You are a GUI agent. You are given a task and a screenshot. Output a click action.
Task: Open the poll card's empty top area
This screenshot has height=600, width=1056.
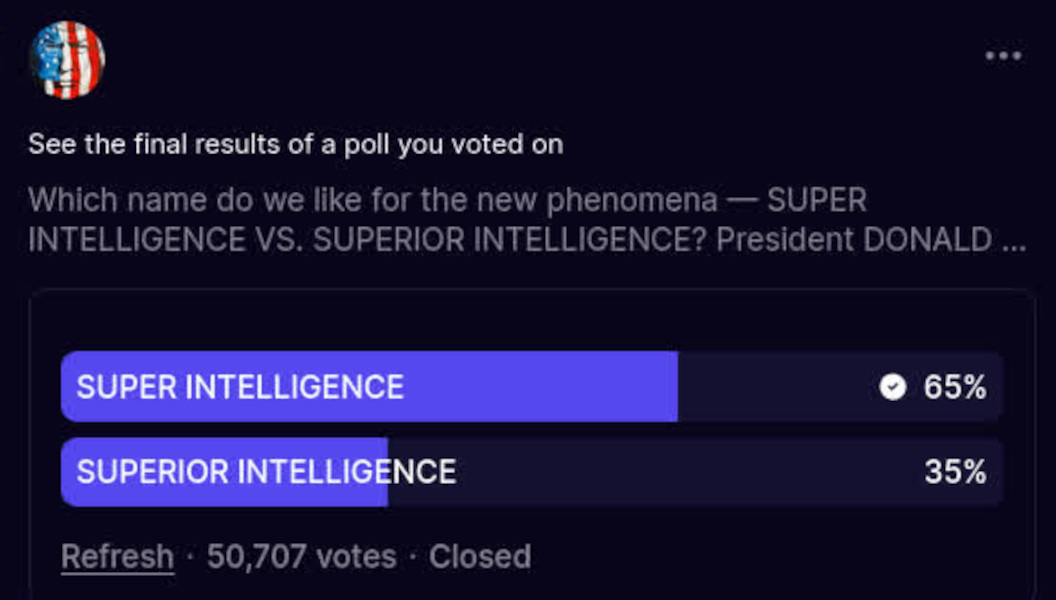coord(531,319)
